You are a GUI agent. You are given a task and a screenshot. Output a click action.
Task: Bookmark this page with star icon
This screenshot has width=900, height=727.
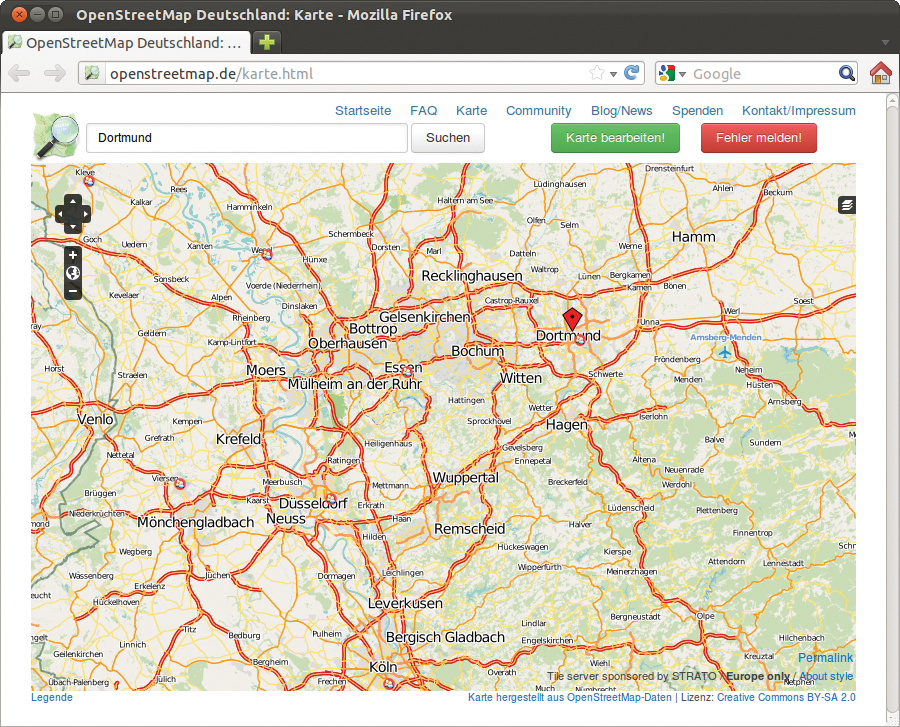[597, 73]
